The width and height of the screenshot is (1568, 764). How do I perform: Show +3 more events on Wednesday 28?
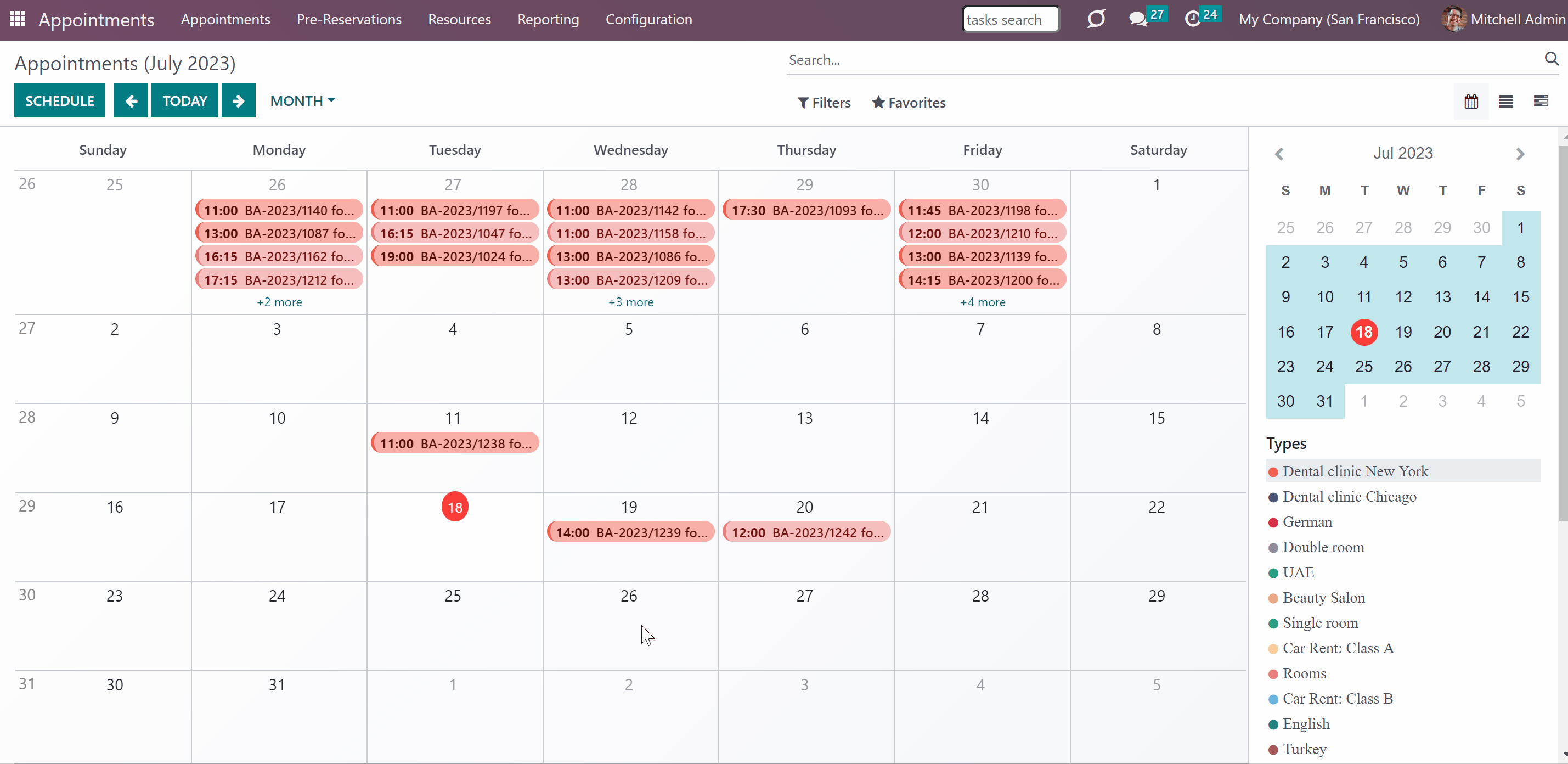pos(630,302)
